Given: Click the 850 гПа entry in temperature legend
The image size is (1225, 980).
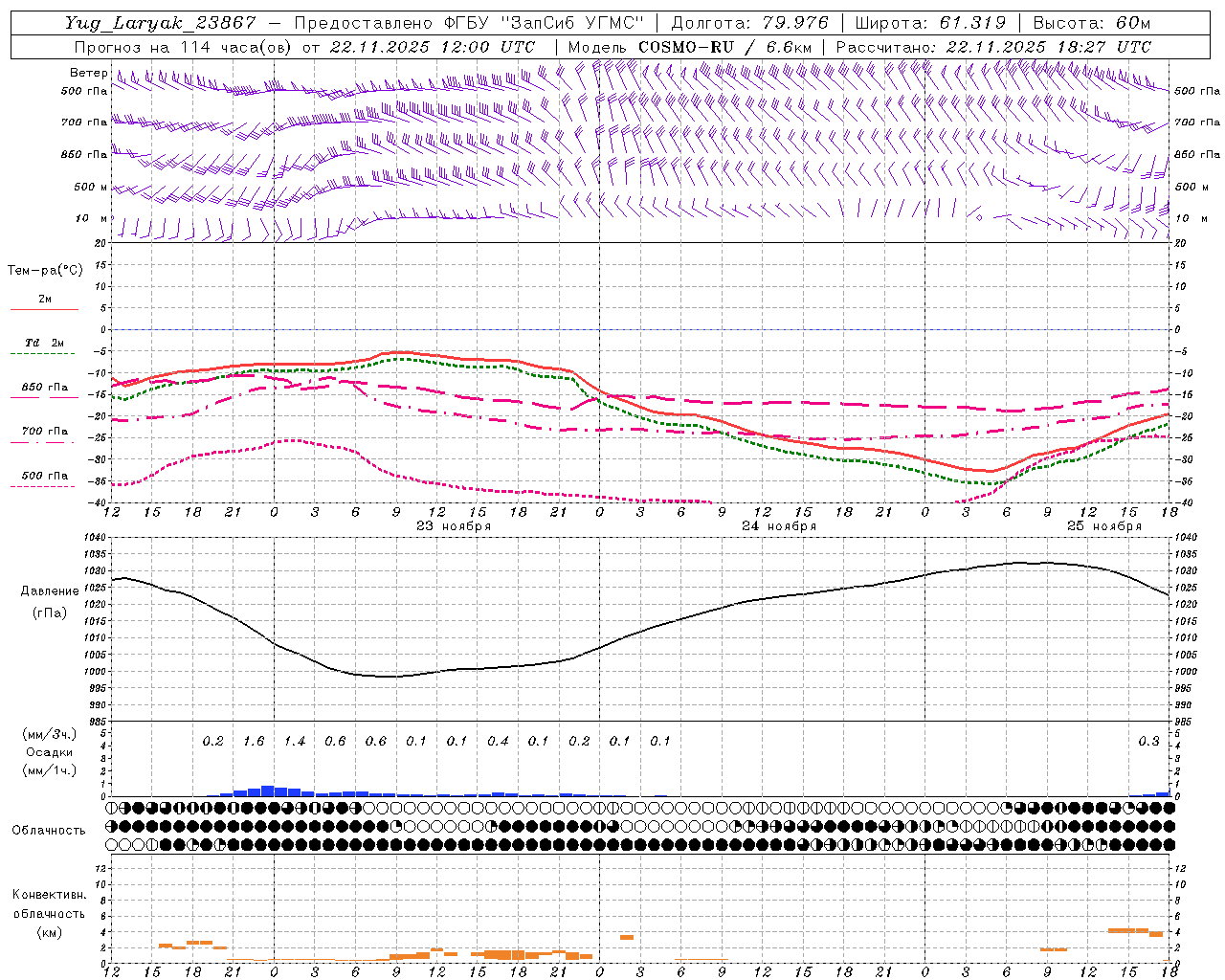Looking at the screenshot, I should 45,388.
